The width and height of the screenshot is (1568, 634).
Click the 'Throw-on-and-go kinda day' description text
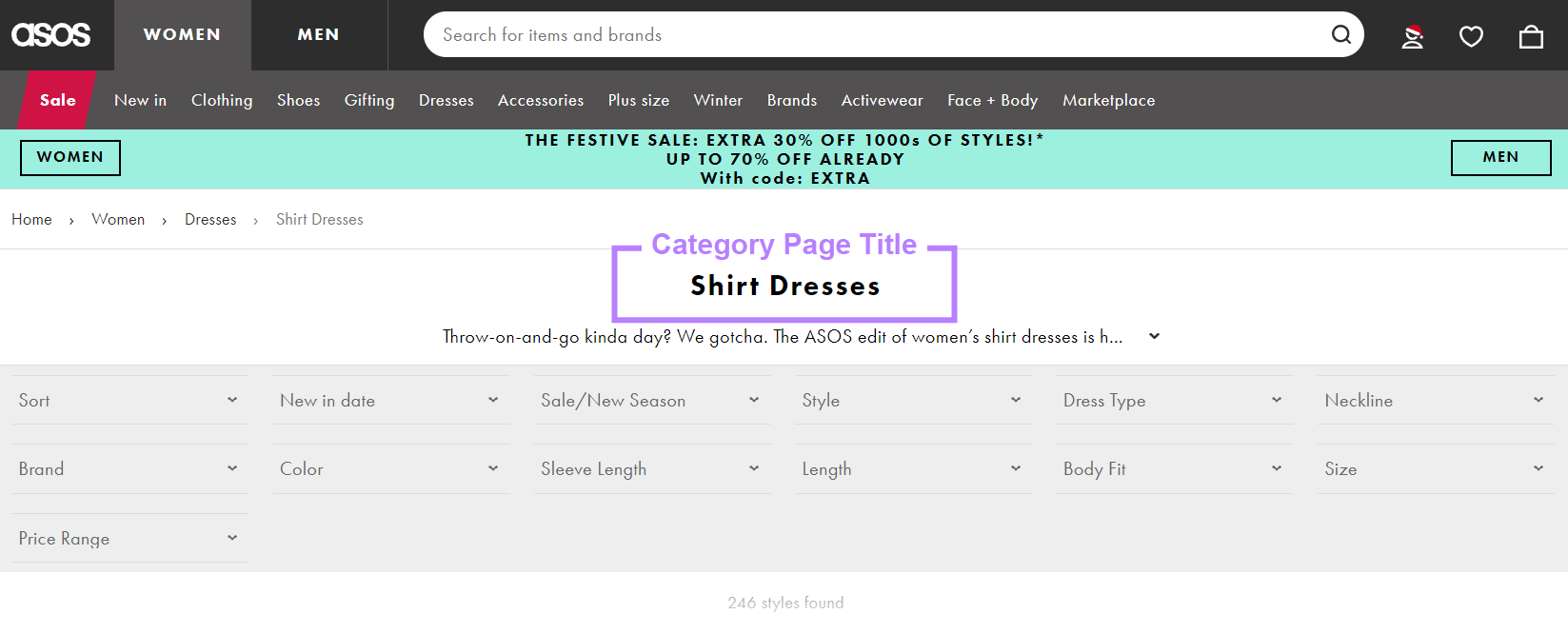[783, 336]
